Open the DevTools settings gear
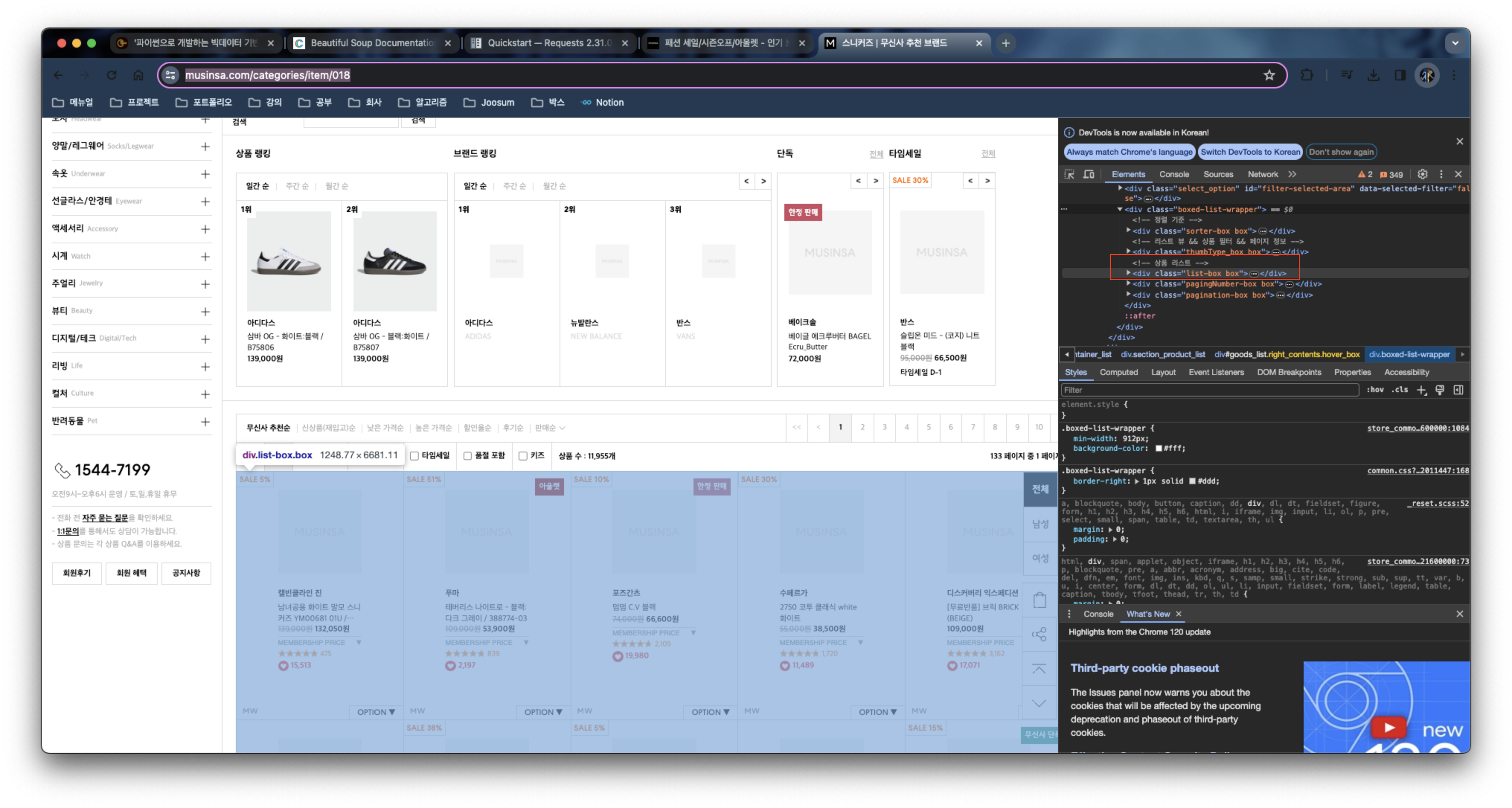 coord(1422,174)
